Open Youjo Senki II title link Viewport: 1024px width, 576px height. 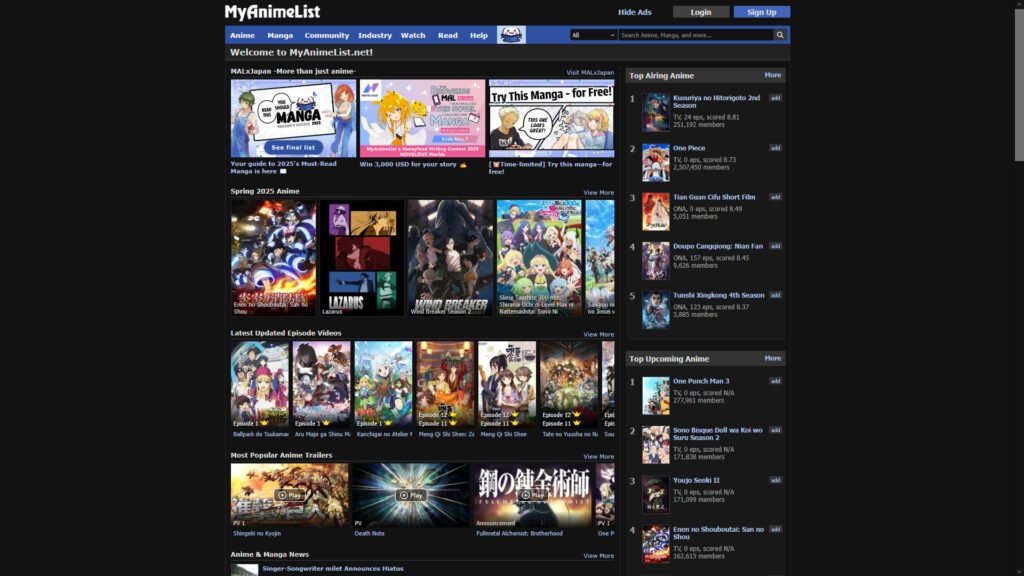(696, 480)
